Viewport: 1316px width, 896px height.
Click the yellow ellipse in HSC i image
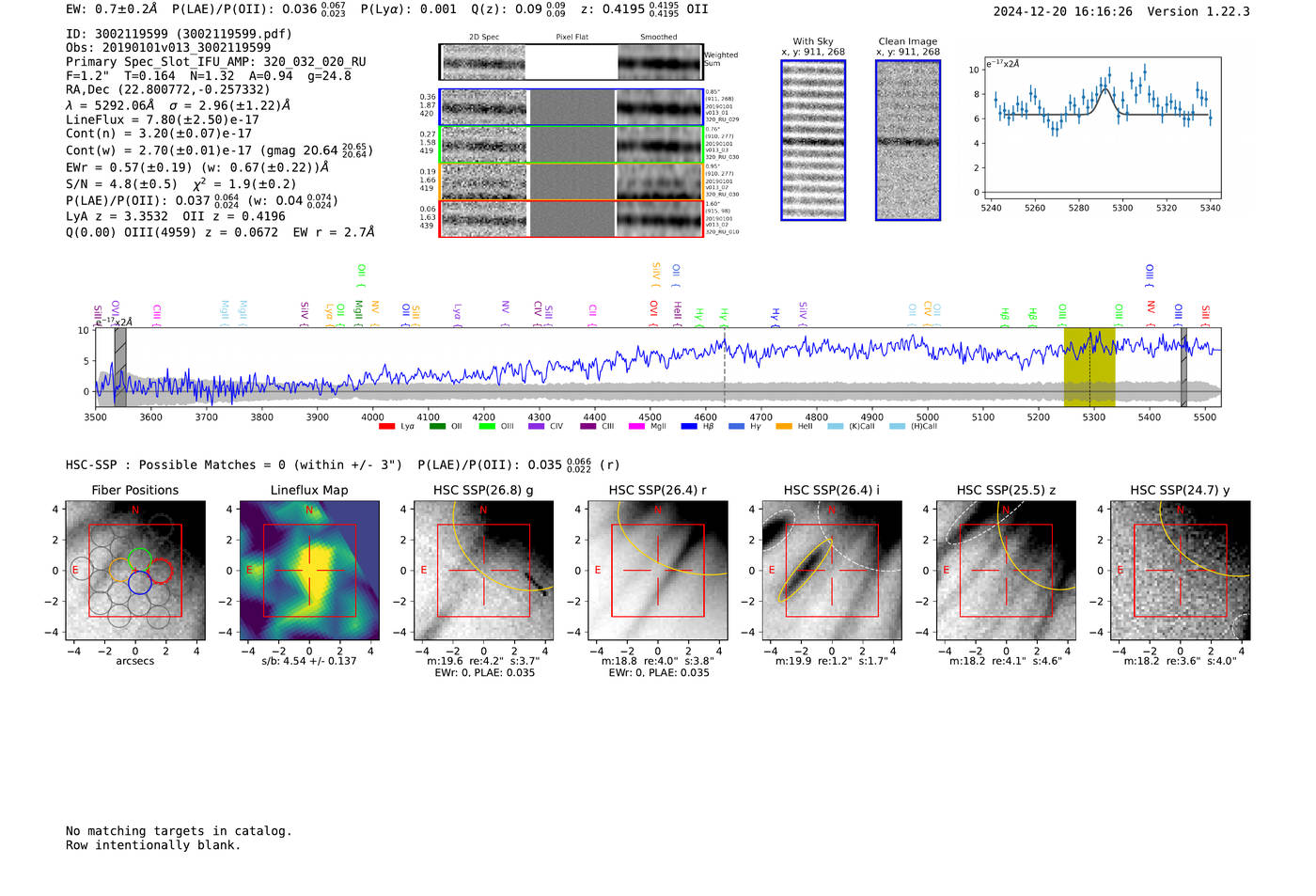point(806,571)
